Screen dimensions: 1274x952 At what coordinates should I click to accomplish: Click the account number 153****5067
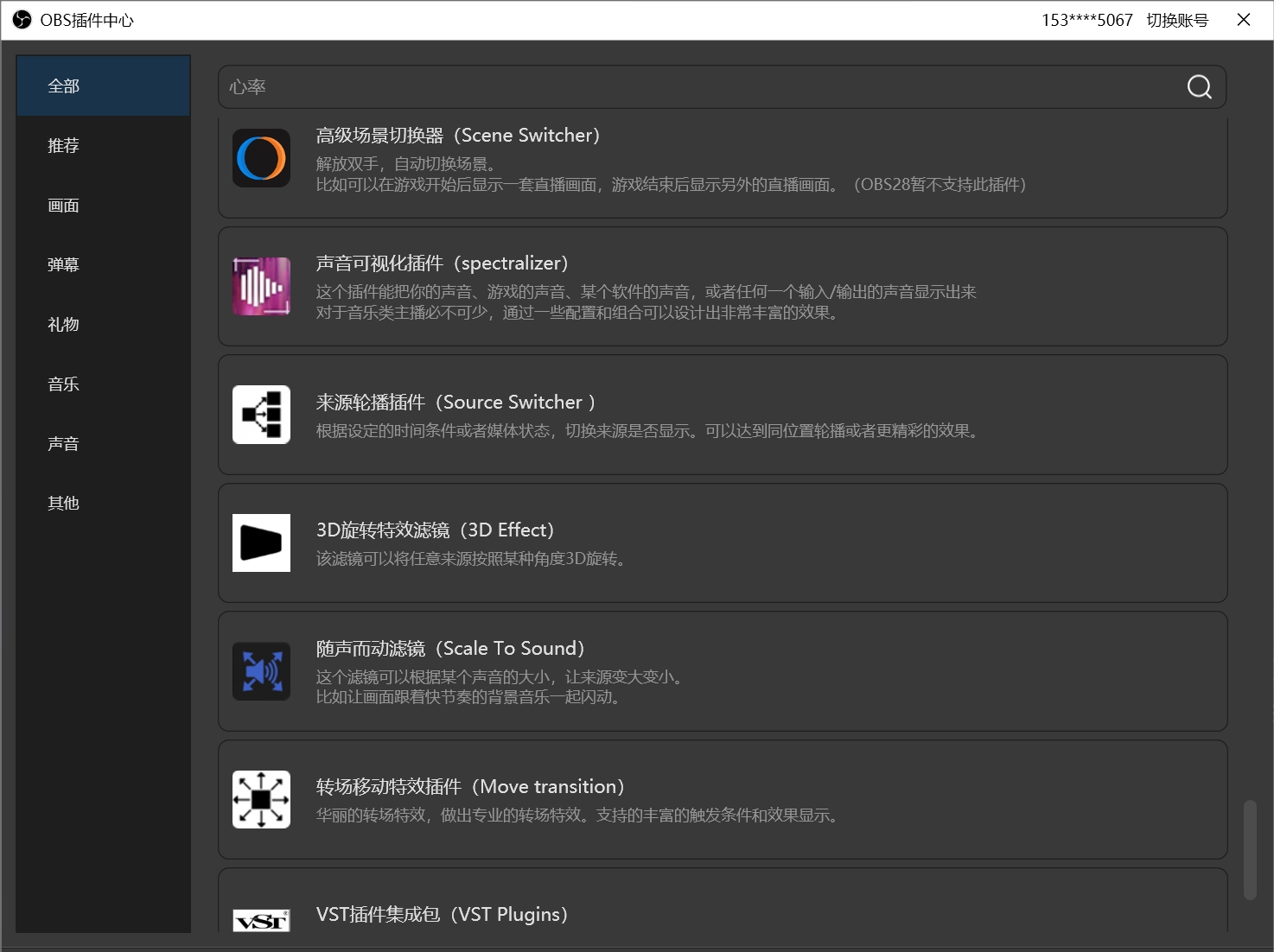coord(1086,20)
